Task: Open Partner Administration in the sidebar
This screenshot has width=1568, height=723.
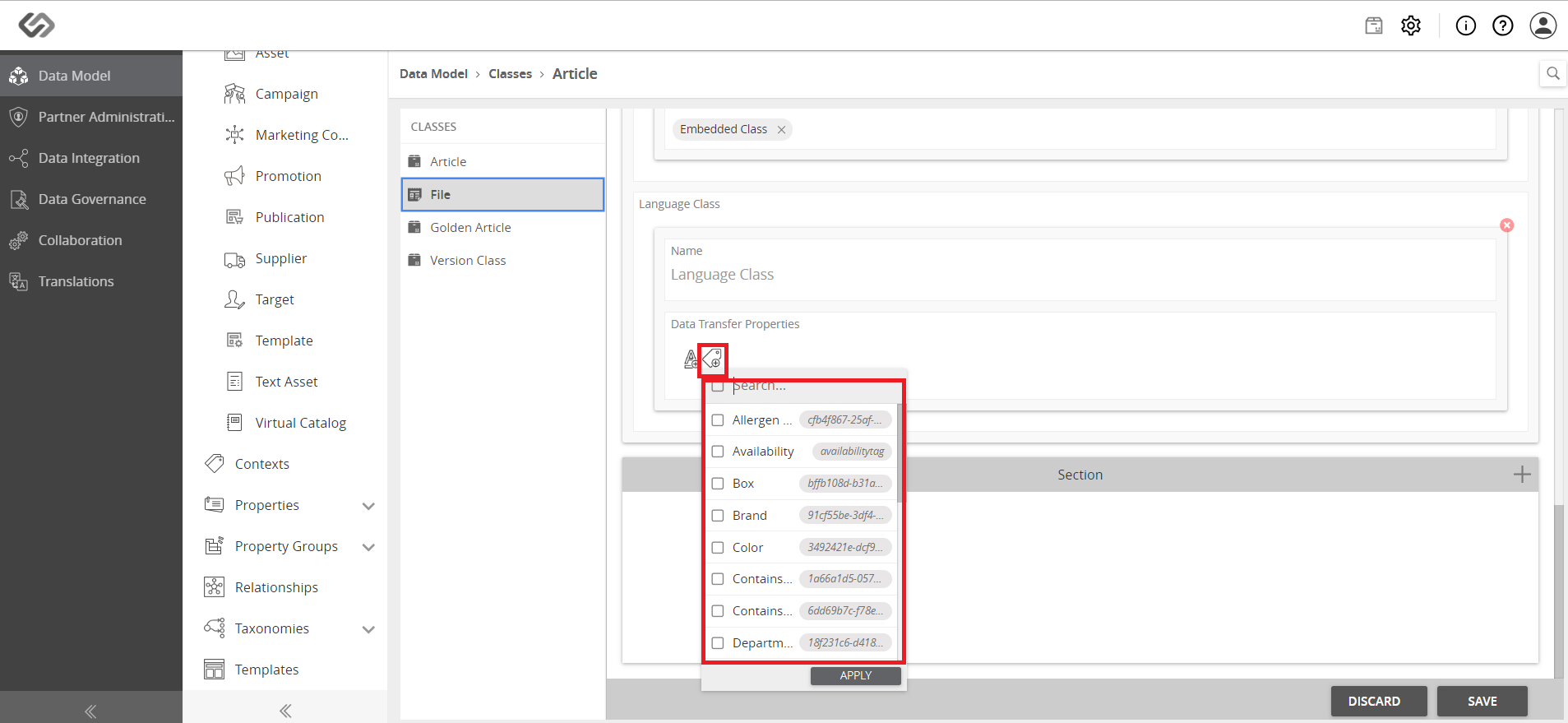Action: (91, 117)
